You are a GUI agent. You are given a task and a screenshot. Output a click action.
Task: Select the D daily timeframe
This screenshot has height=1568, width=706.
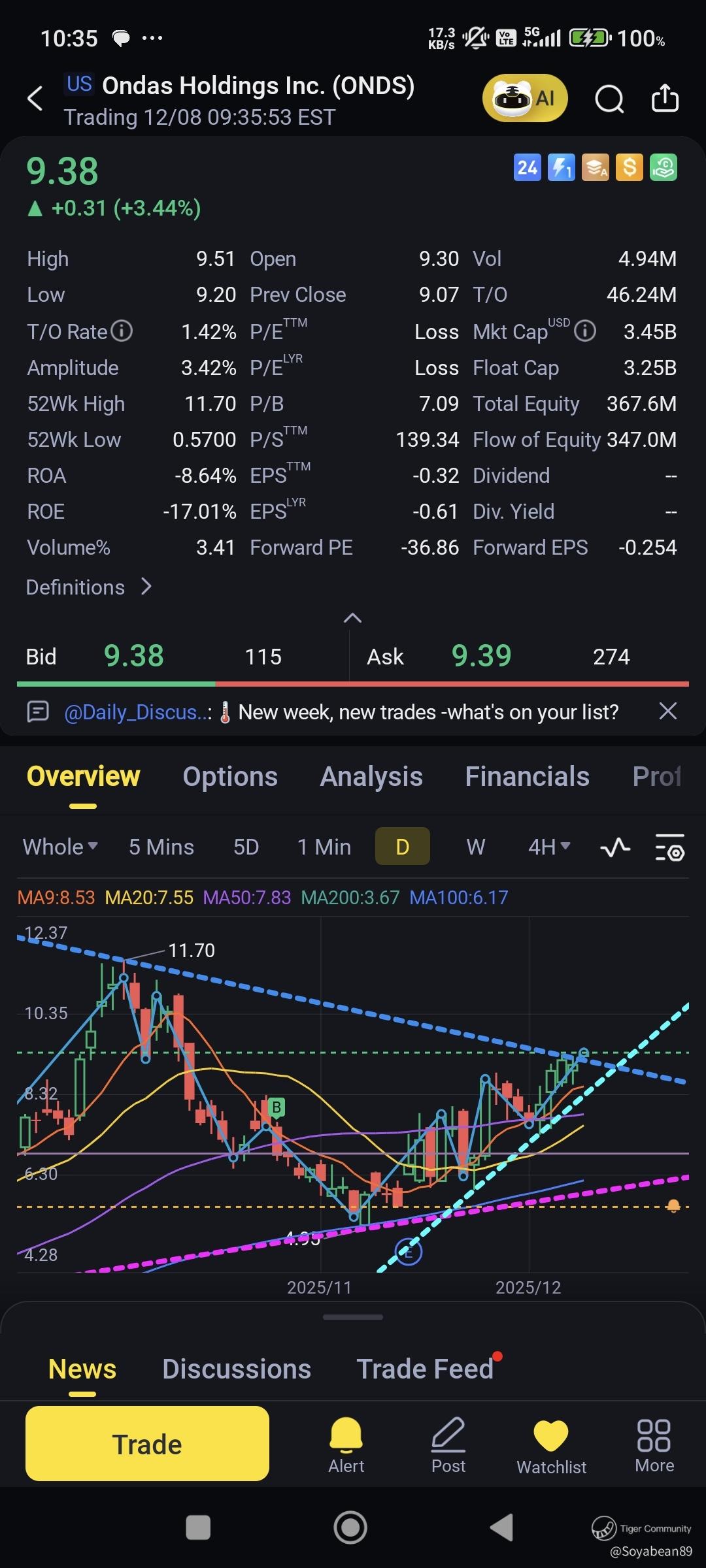(x=403, y=847)
